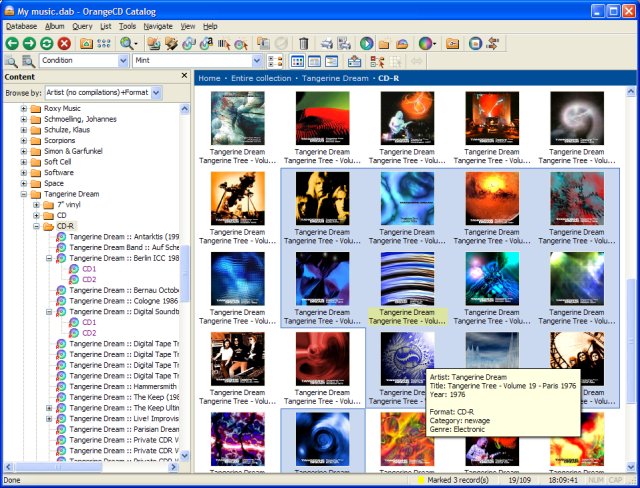Screen dimensions: 640x488
Task: Click the red Stop button in toolbar
Action: tap(64, 44)
